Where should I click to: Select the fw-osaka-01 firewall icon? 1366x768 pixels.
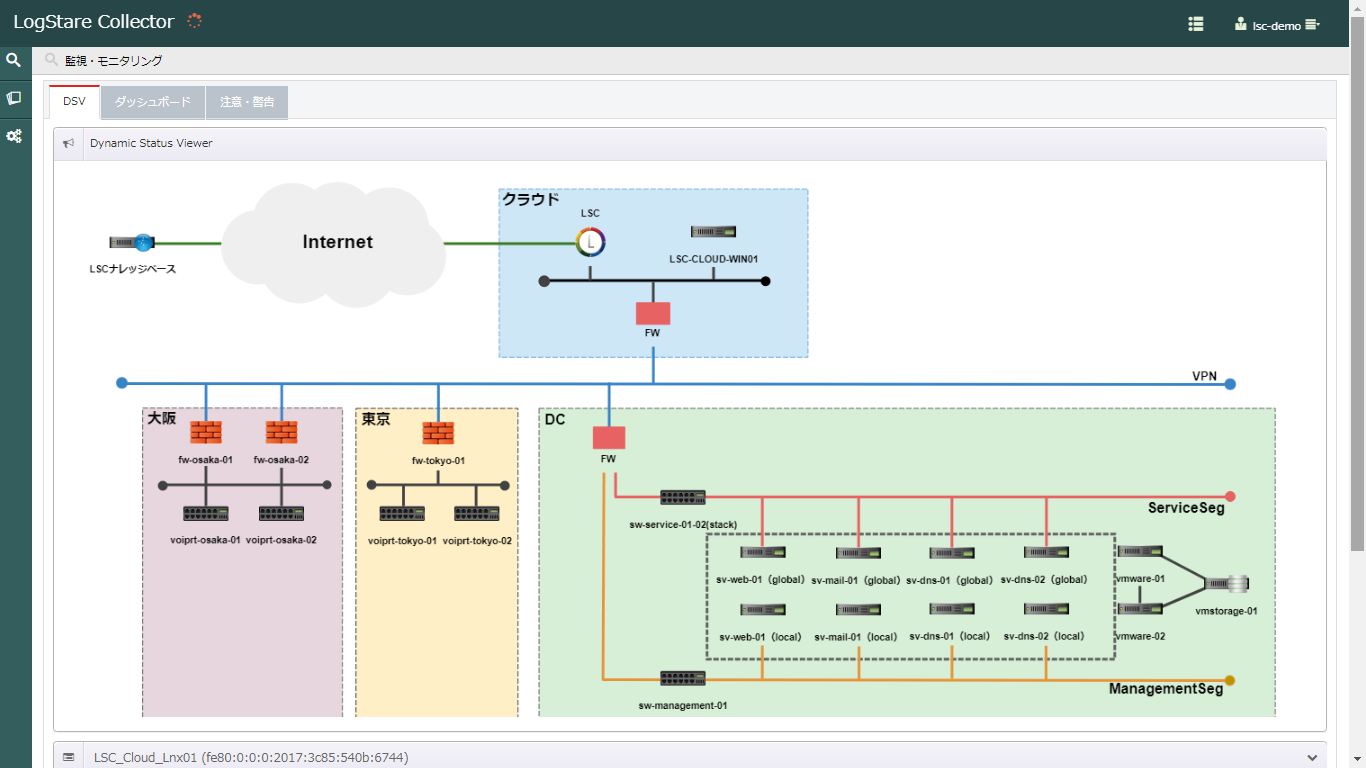(x=206, y=432)
